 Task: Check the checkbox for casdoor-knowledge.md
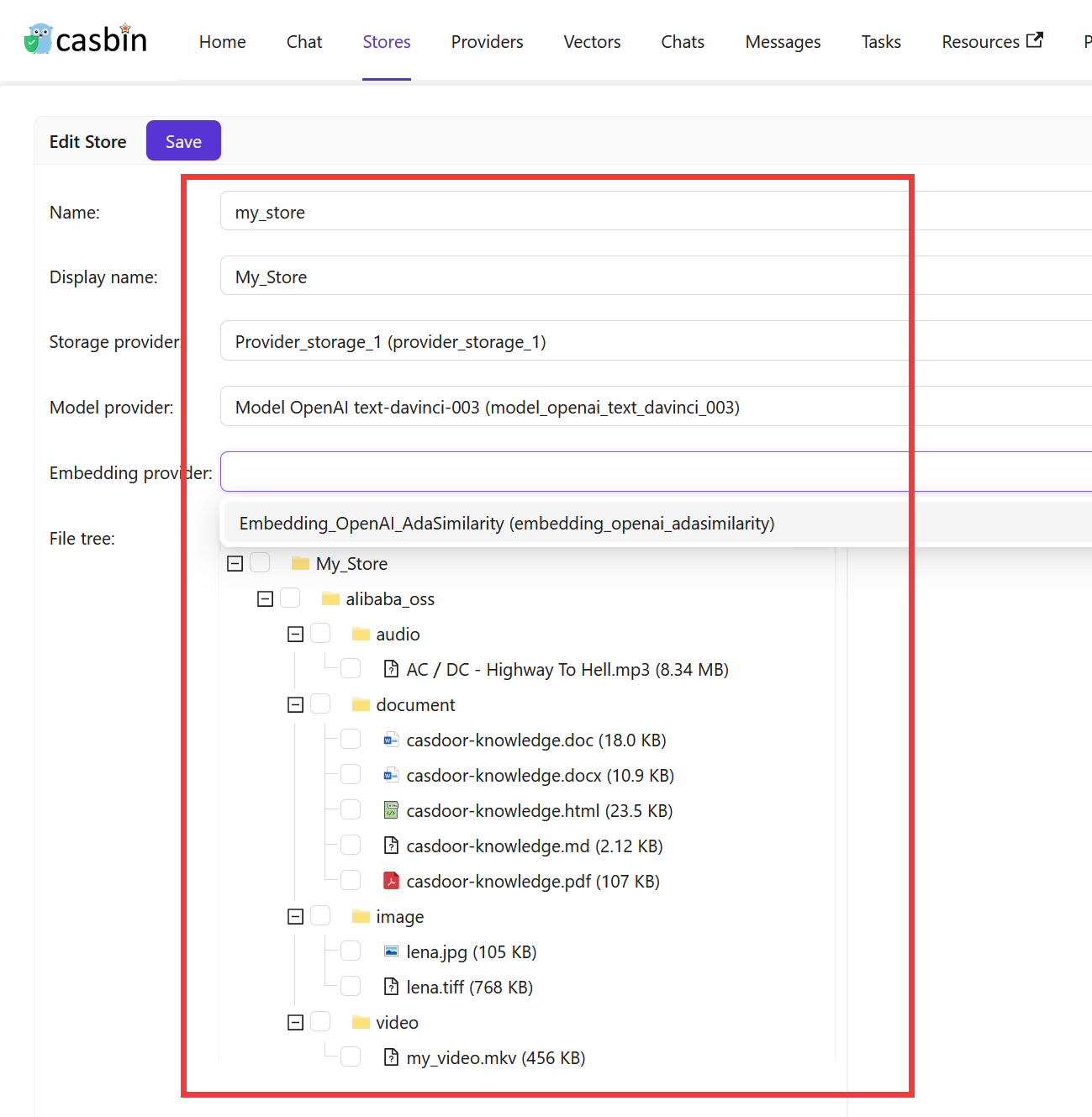tap(351, 845)
